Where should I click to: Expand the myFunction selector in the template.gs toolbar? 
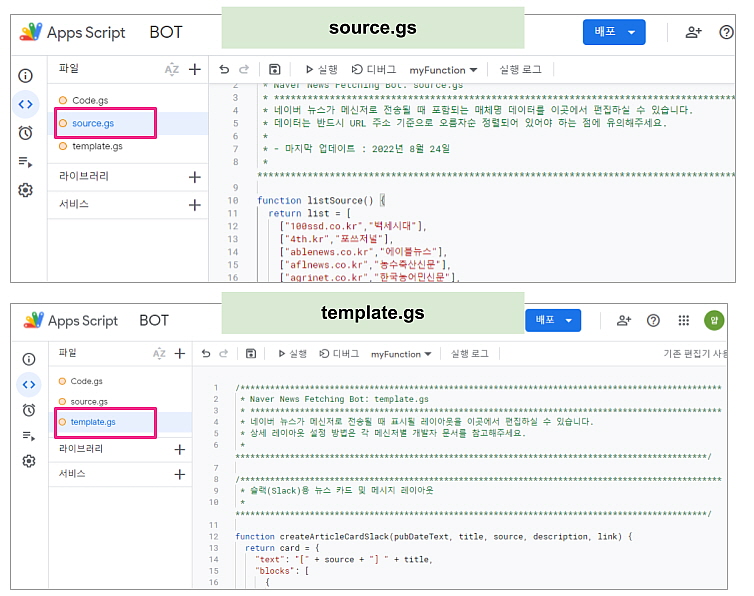[x=401, y=354]
